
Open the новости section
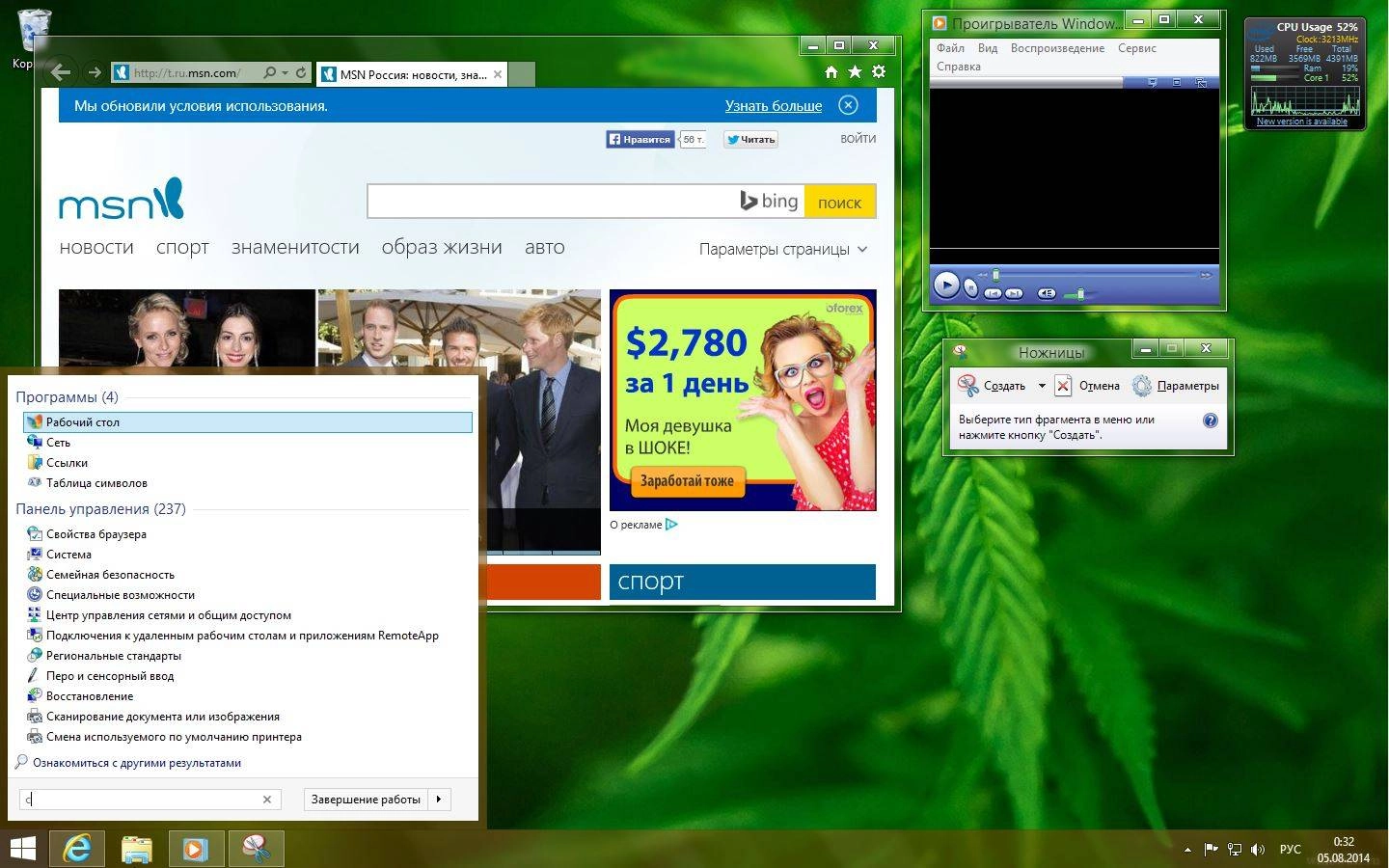pyautogui.click(x=96, y=247)
